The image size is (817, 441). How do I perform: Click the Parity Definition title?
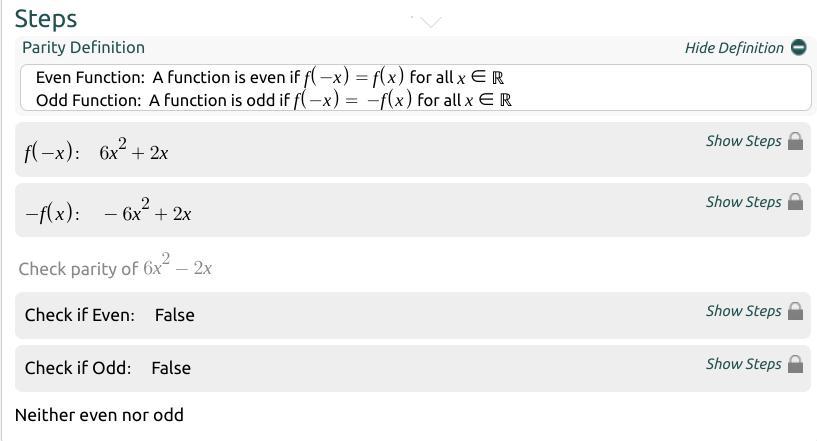pos(83,48)
